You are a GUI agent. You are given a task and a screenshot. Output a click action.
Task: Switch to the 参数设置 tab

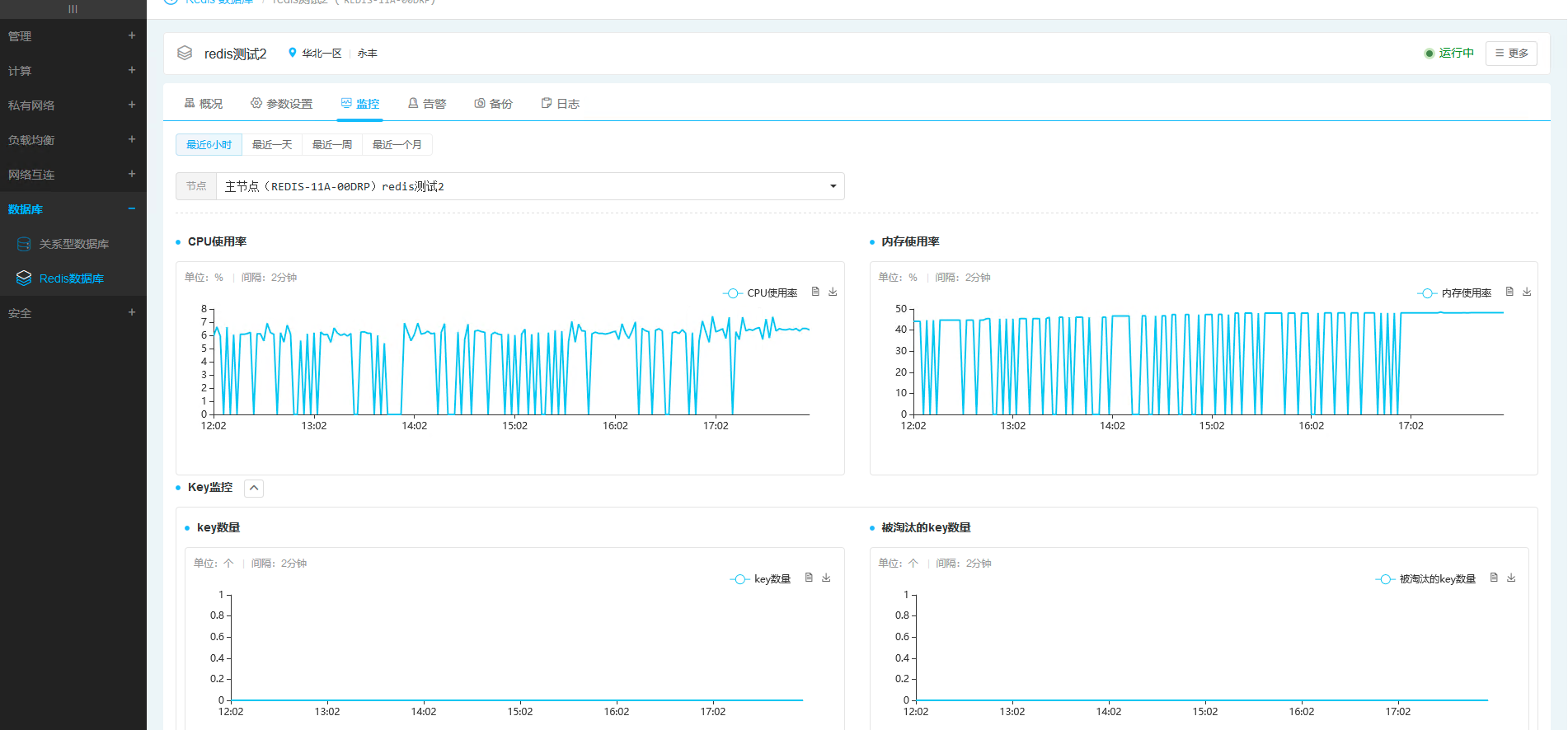click(x=282, y=104)
